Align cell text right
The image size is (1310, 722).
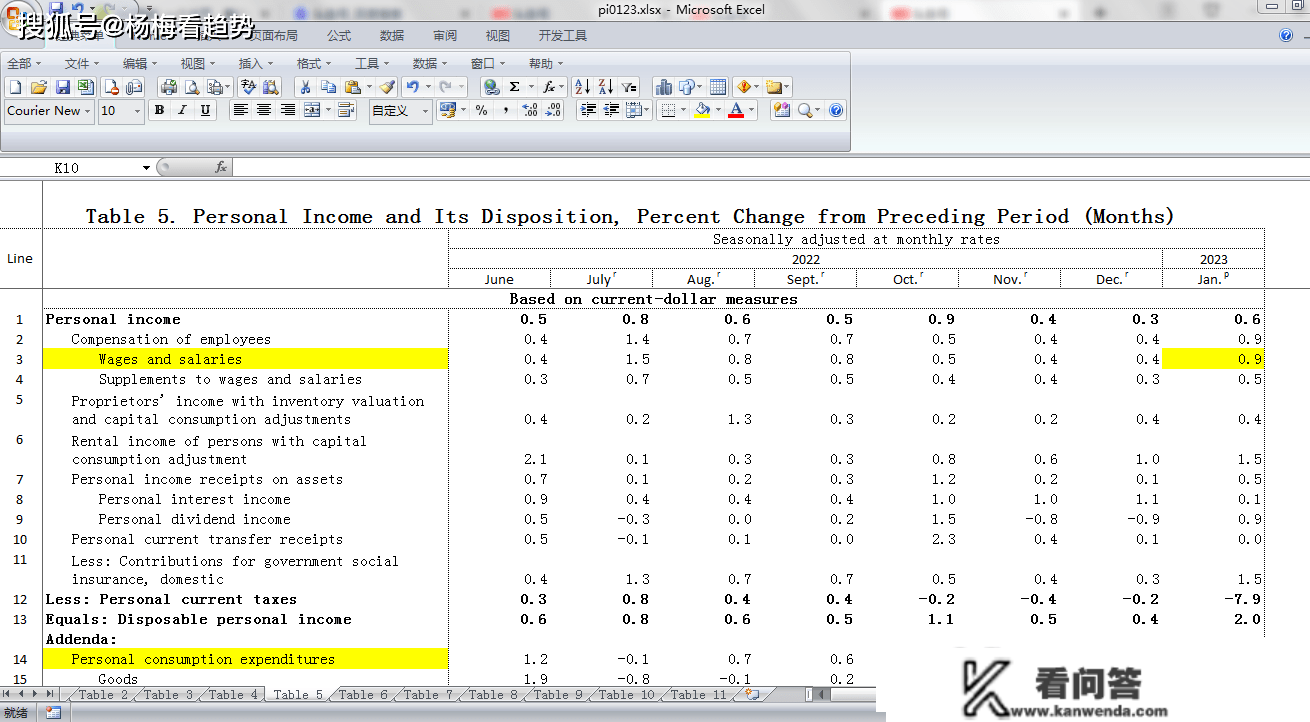pyautogui.click(x=288, y=110)
